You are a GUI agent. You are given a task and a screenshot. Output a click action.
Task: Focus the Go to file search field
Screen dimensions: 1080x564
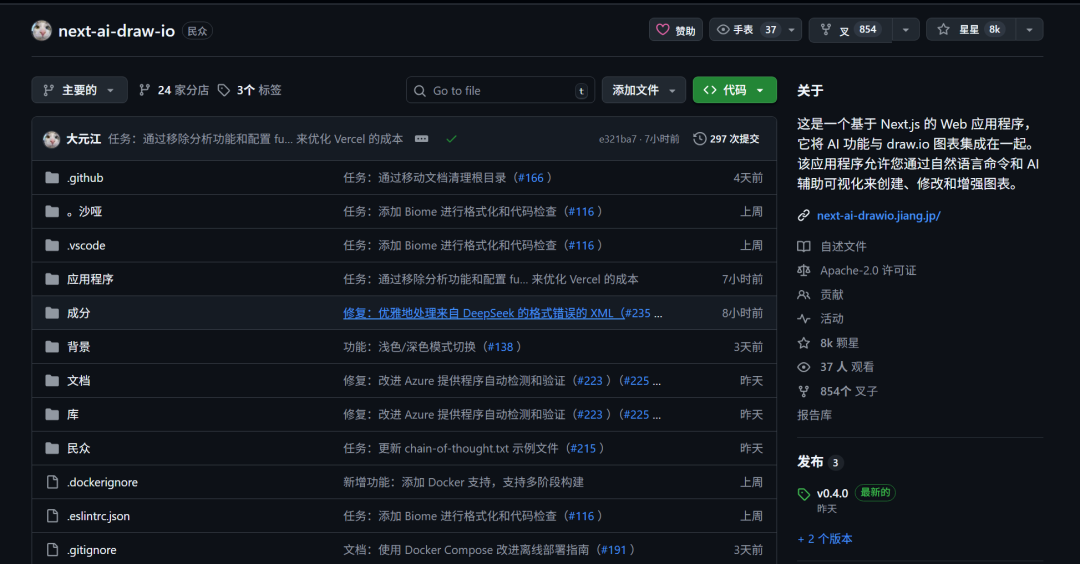(501, 90)
